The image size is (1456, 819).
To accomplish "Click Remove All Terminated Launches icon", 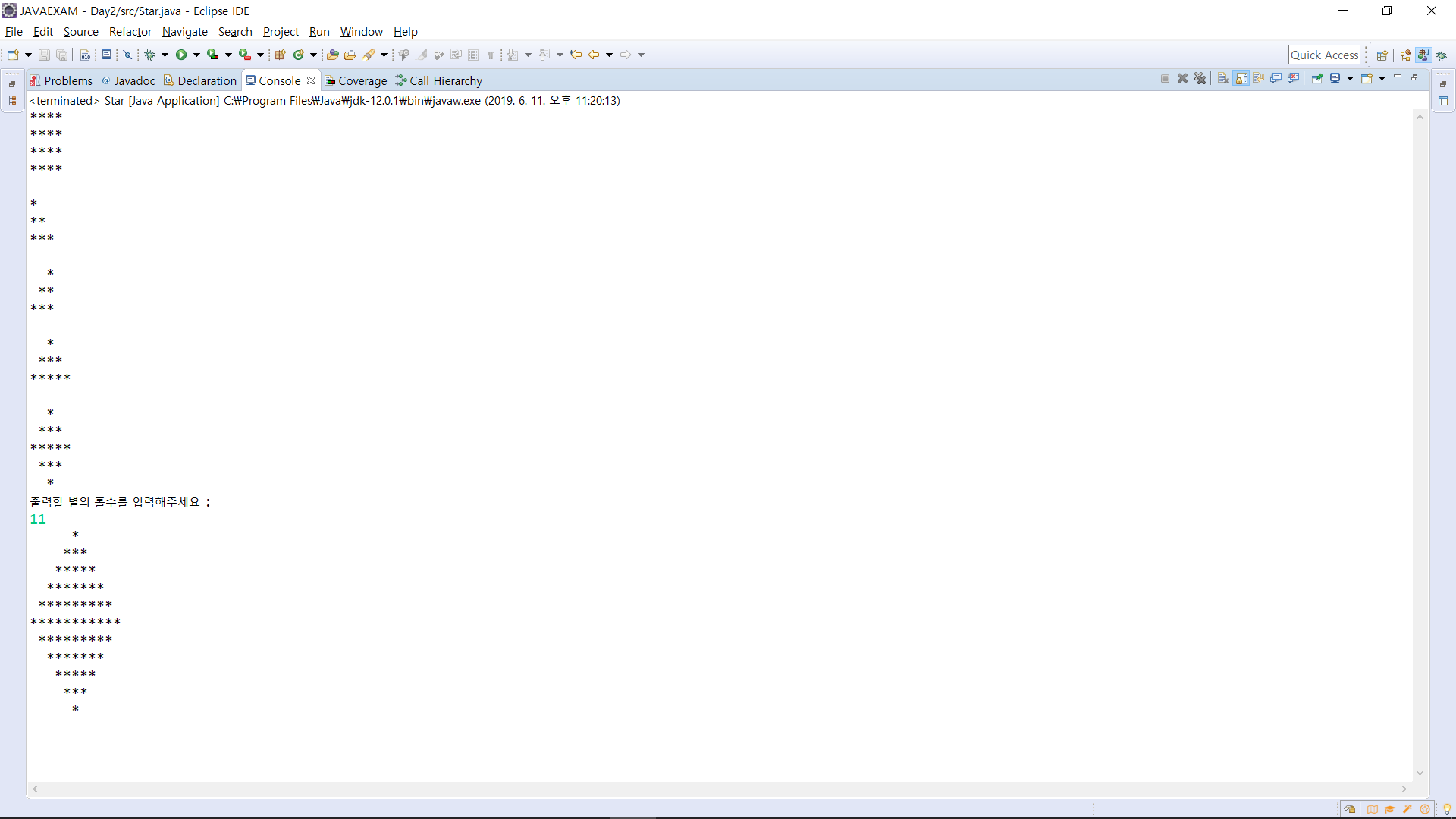I will [x=1200, y=79].
